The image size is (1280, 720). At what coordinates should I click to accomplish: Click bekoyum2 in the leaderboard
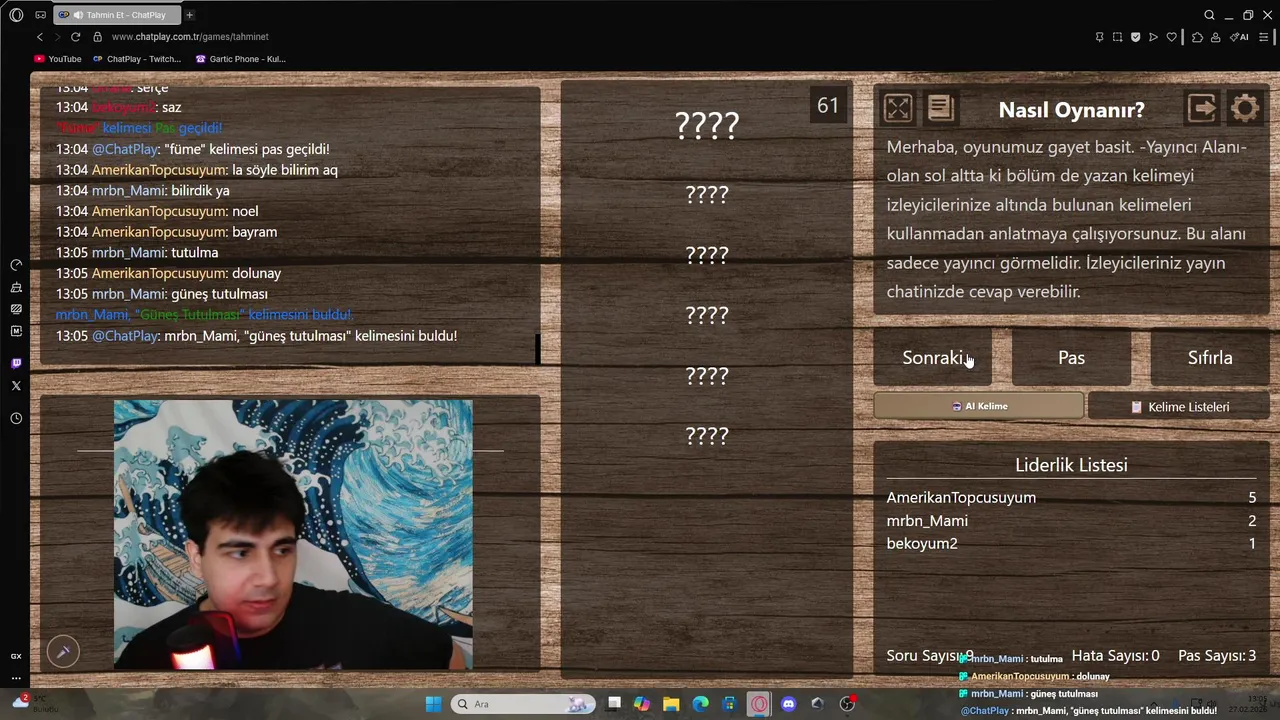(x=922, y=544)
